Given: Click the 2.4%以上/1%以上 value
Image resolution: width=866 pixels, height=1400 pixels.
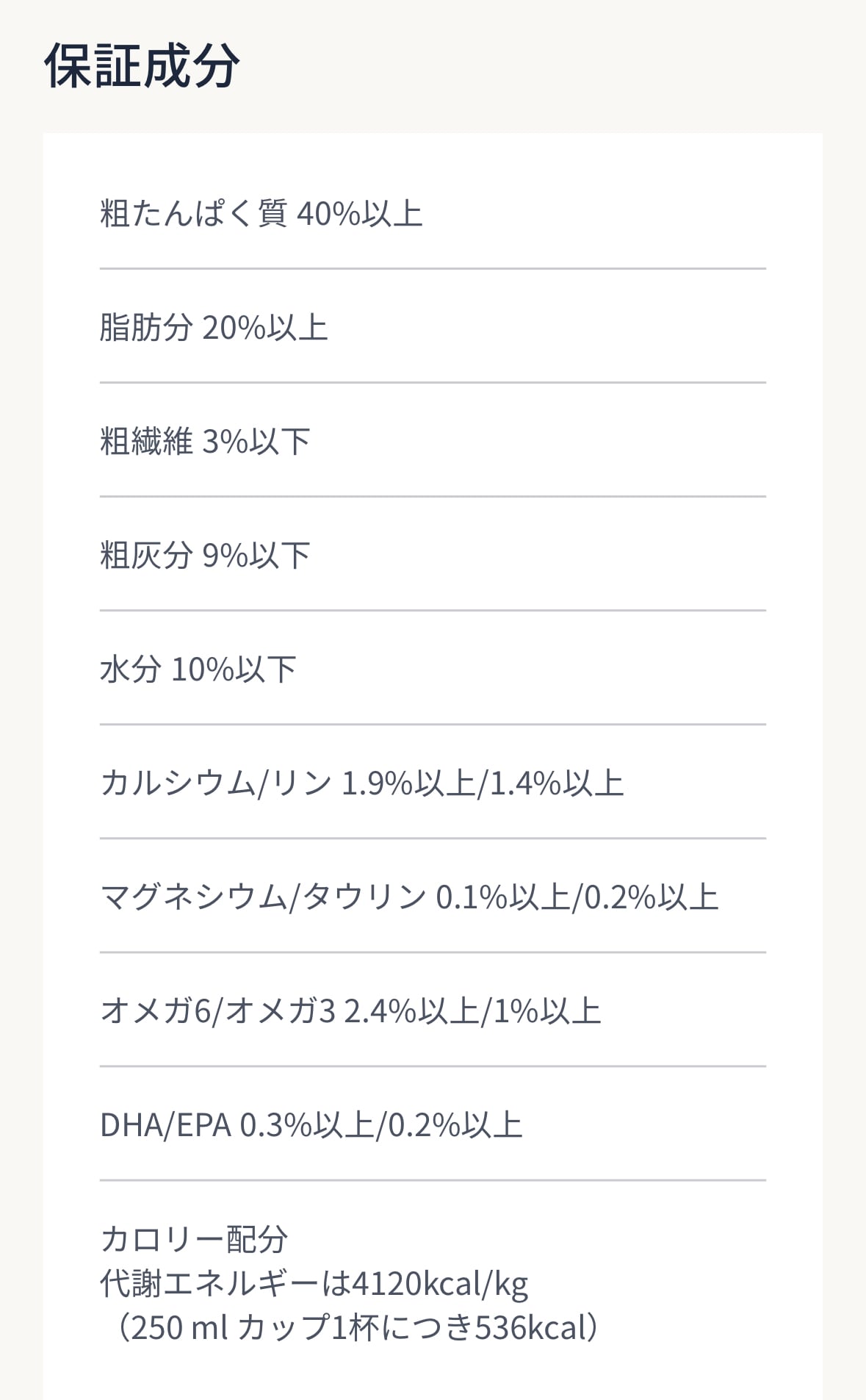Looking at the screenshot, I should tap(472, 1011).
